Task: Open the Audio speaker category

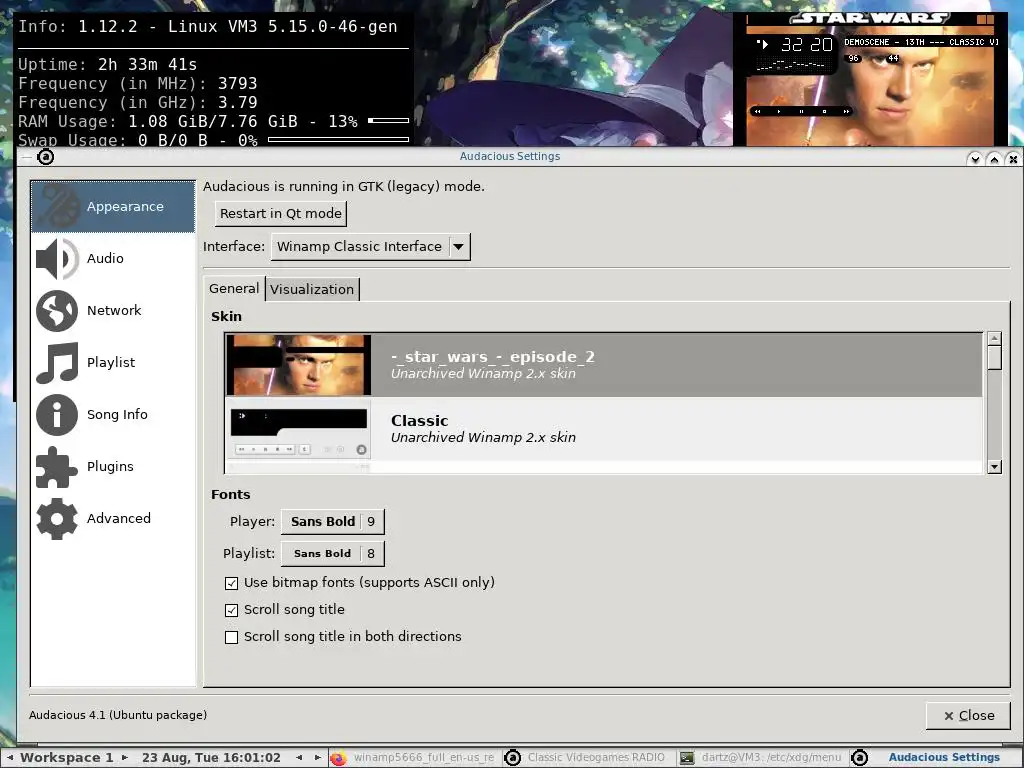Action: click(113, 259)
